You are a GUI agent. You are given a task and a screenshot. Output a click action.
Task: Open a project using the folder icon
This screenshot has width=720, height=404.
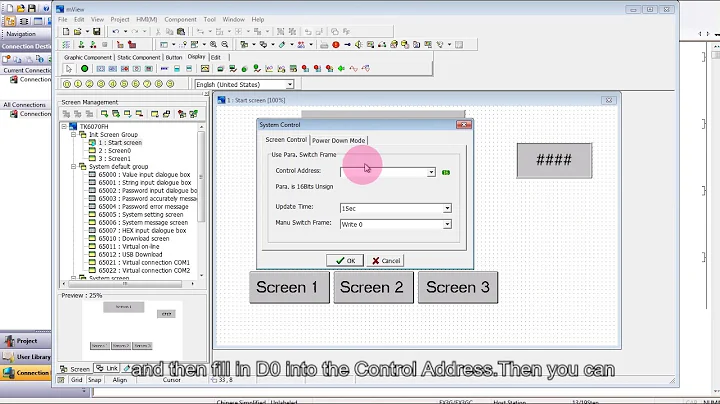[77, 32]
